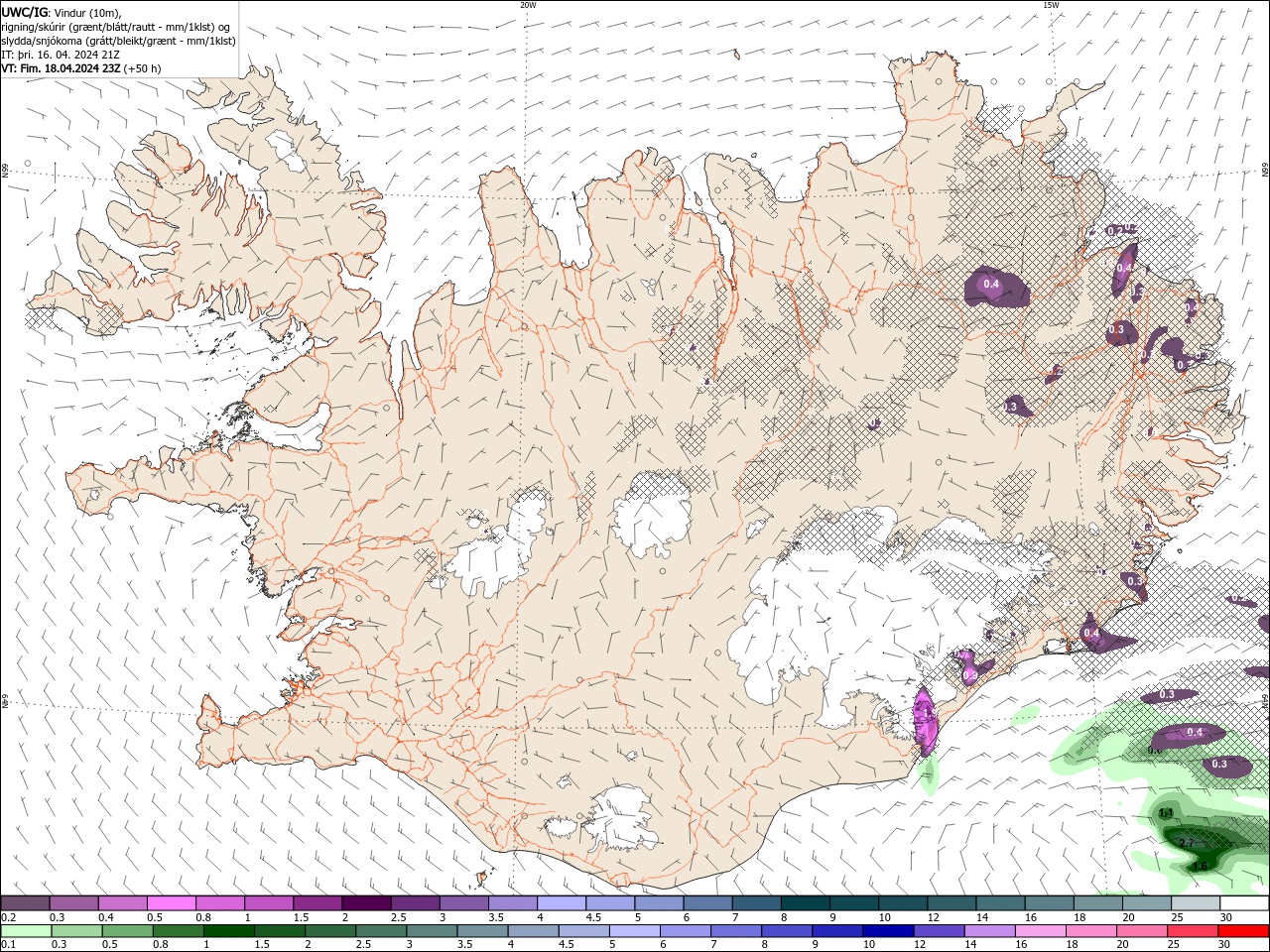Select the dark purple 2 swatch in snow legend
The width and height of the screenshot is (1270, 952).
pos(365,903)
